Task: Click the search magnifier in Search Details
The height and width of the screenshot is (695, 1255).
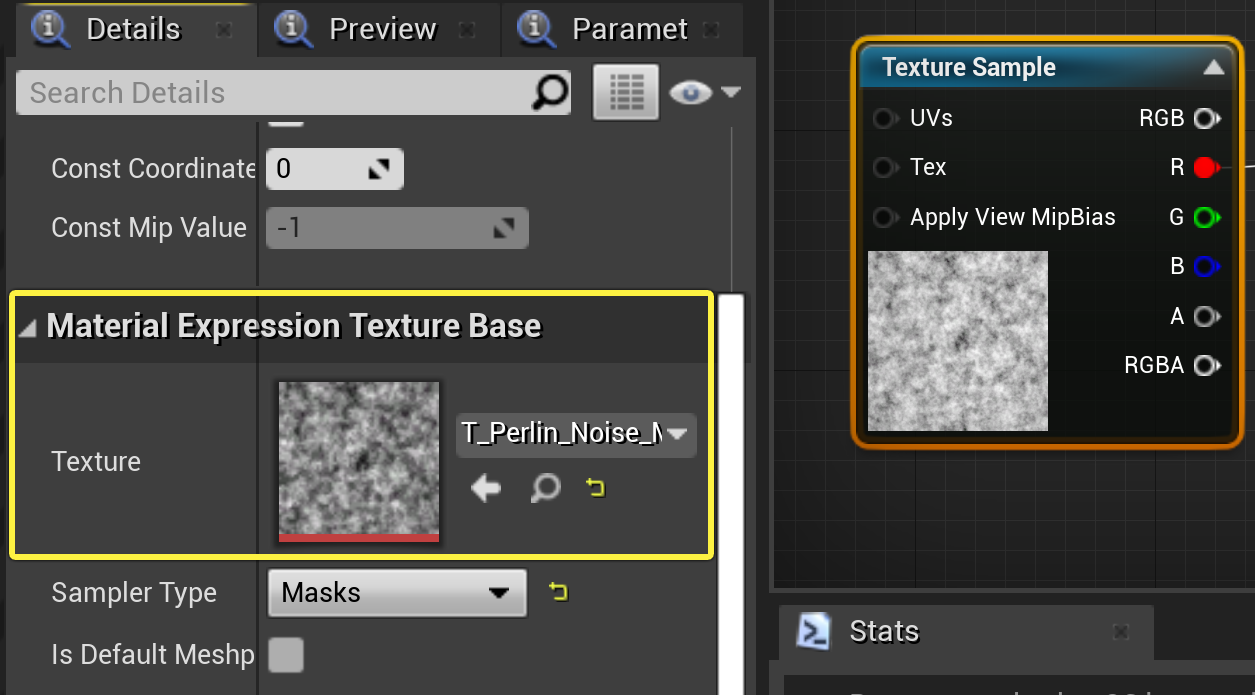Action: pos(549,92)
